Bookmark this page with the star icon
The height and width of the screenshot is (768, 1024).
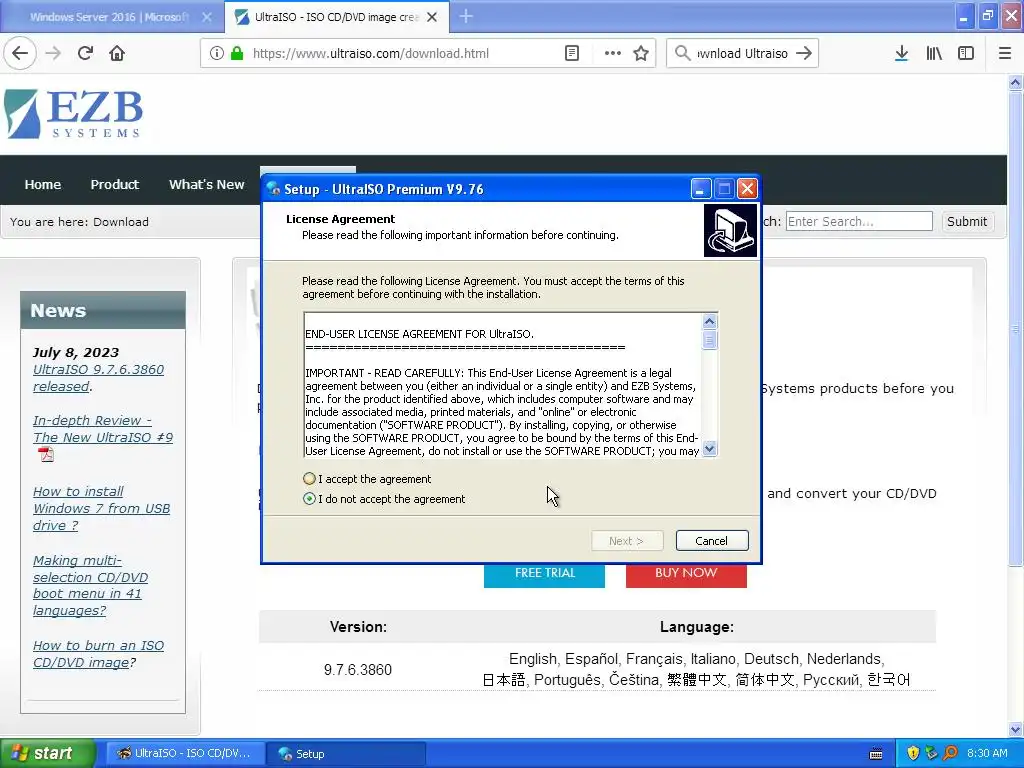point(641,53)
